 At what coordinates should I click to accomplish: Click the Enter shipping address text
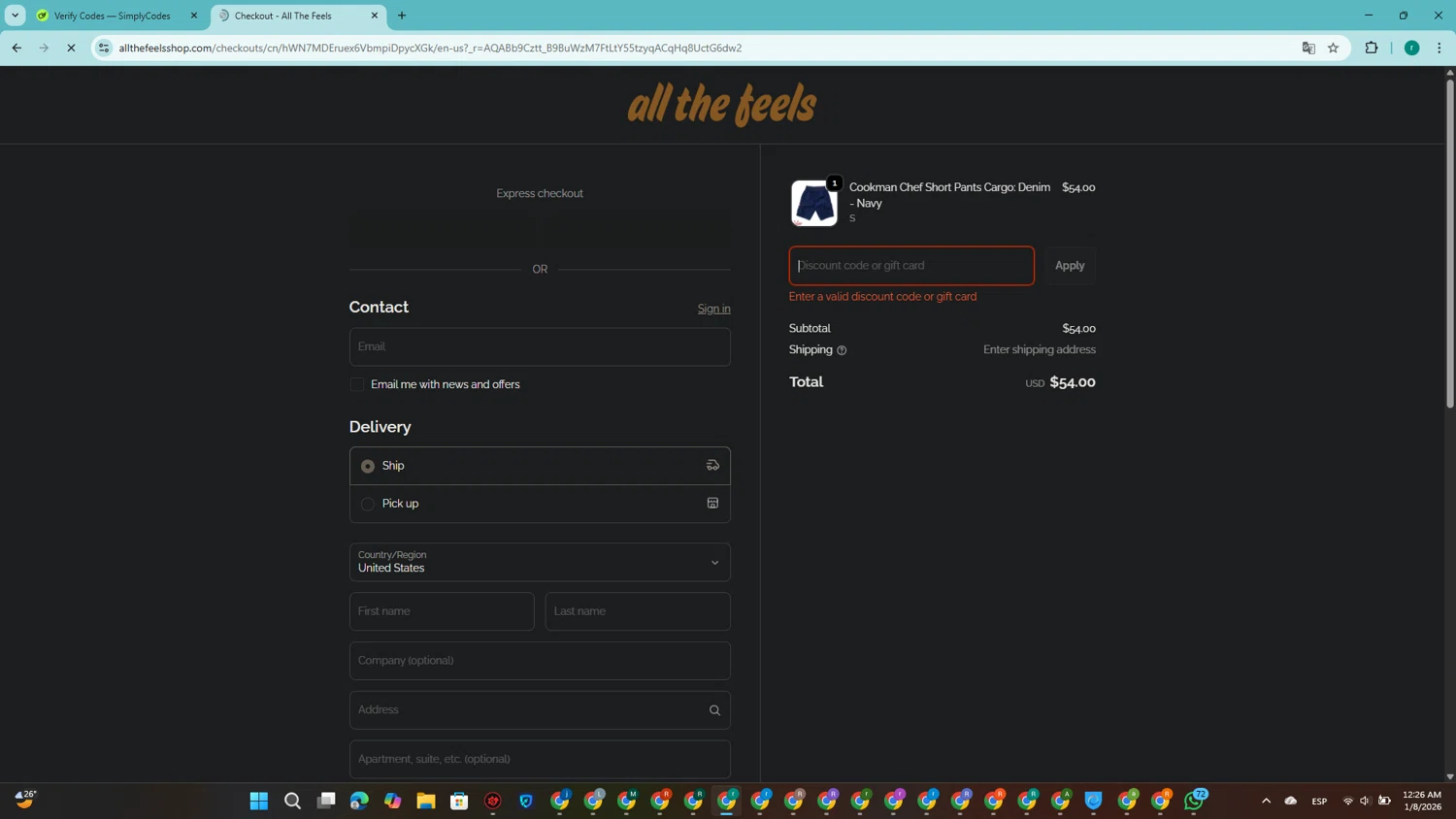tap(1039, 350)
